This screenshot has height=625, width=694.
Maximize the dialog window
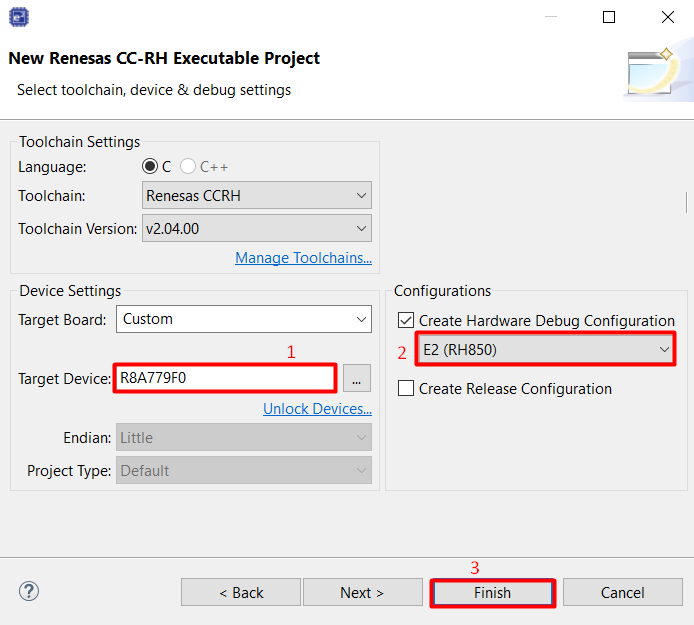point(609,17)
